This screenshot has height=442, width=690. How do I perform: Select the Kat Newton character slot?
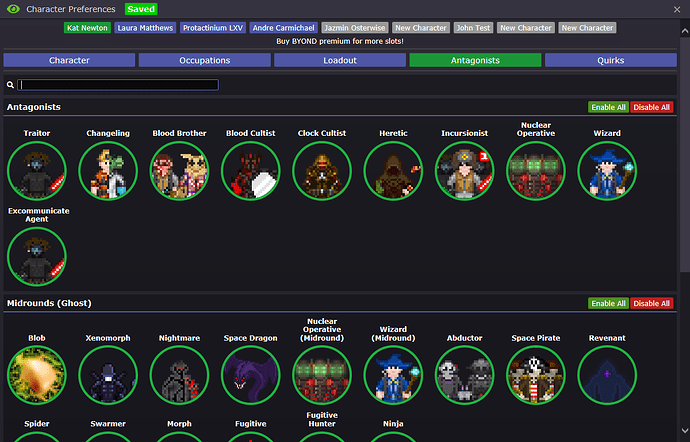click(x=87, y=28)
